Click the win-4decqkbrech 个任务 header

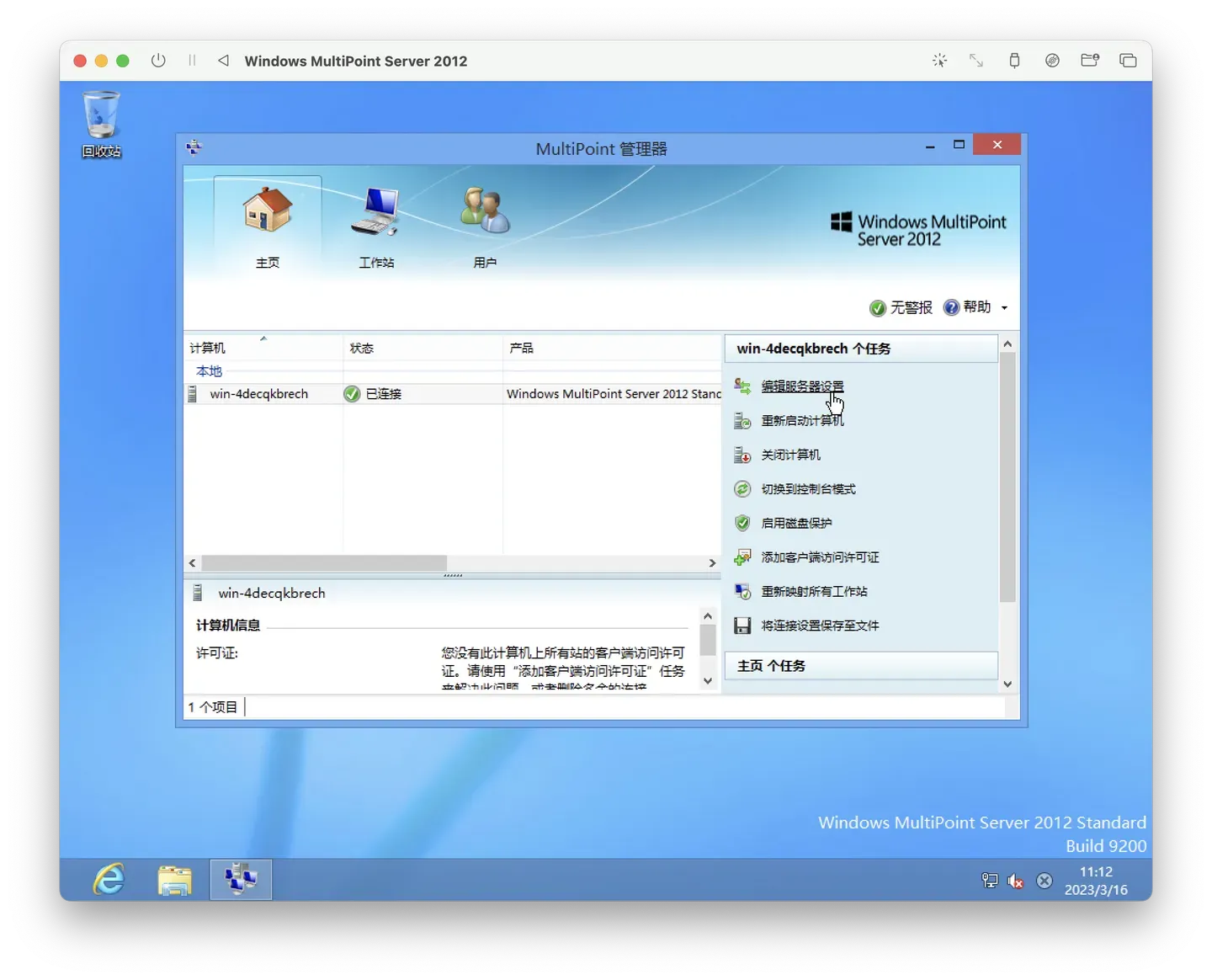(x=861, y=349)
